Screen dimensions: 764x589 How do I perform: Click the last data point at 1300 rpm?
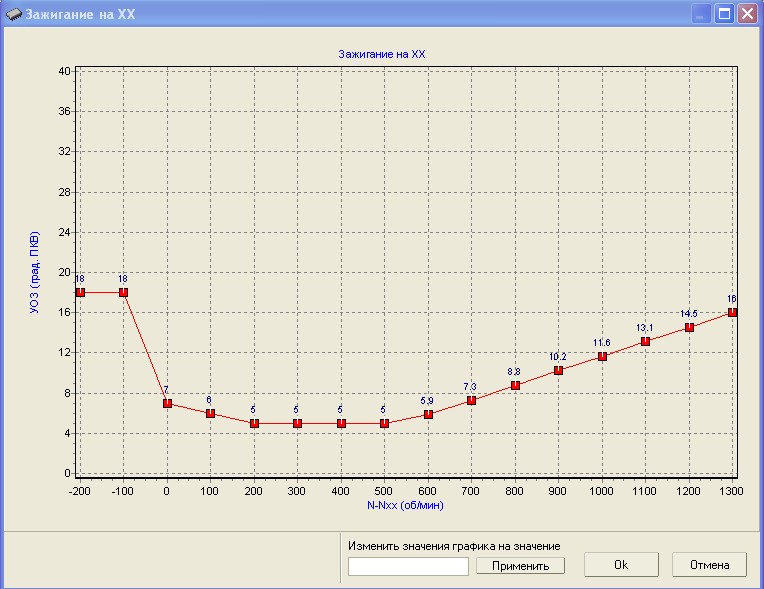(732, 312)
